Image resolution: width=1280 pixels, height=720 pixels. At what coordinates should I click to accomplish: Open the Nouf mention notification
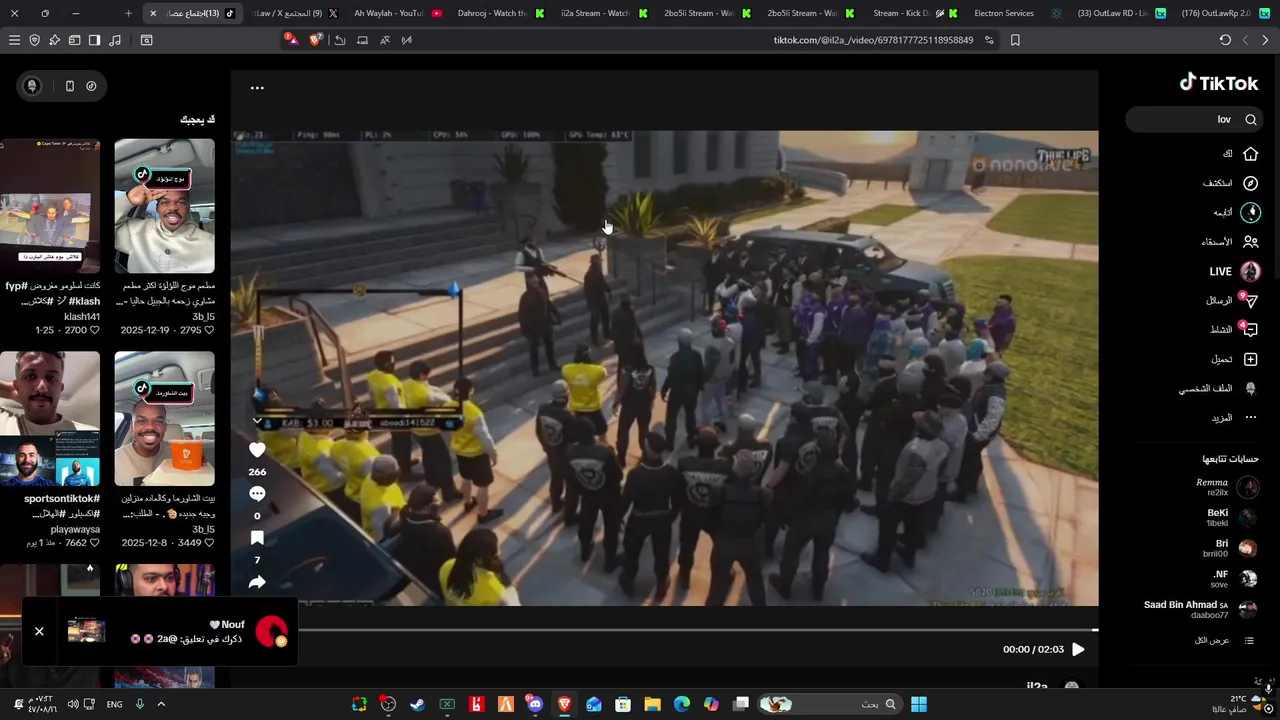[x=160, y=631]
